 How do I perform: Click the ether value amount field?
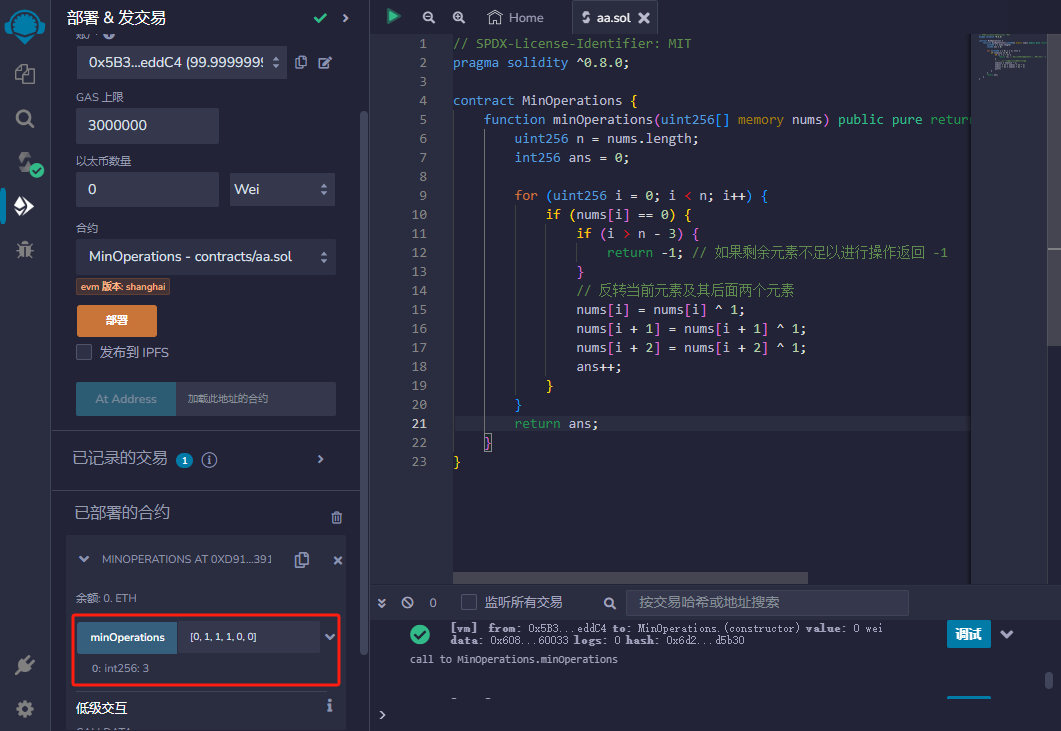pos(148,190)
